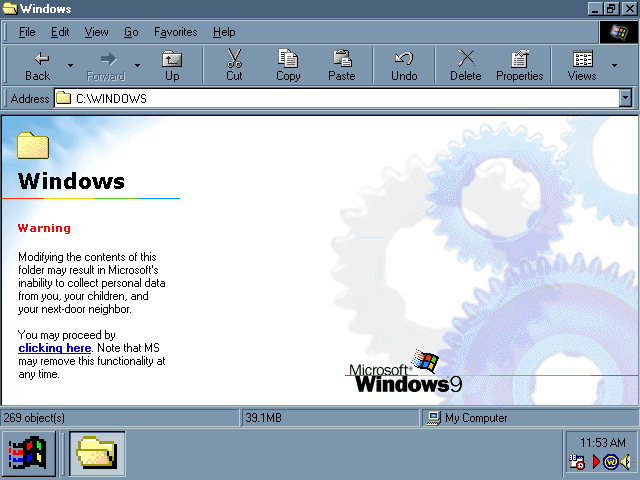
Task: Click the folder icon in address bar
Action: pos(63,98)
